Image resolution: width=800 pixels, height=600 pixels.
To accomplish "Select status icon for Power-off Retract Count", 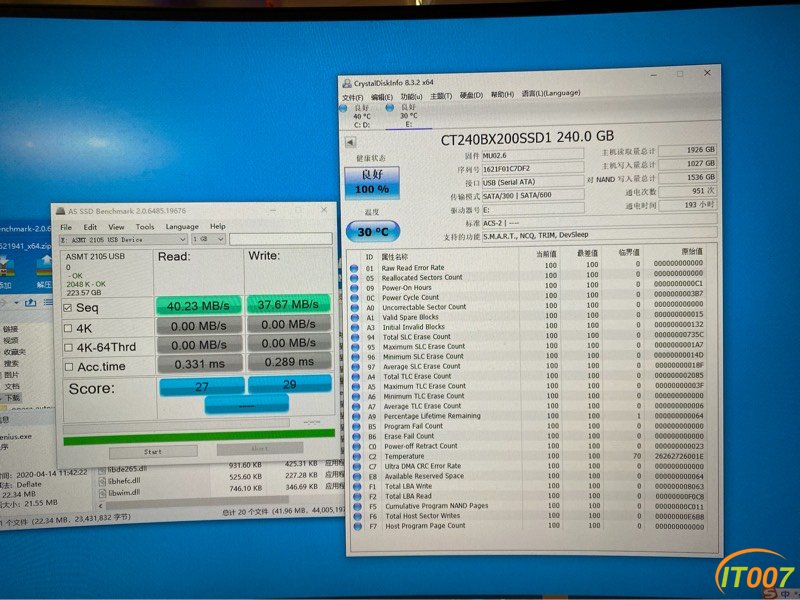I will coord(357,446).
